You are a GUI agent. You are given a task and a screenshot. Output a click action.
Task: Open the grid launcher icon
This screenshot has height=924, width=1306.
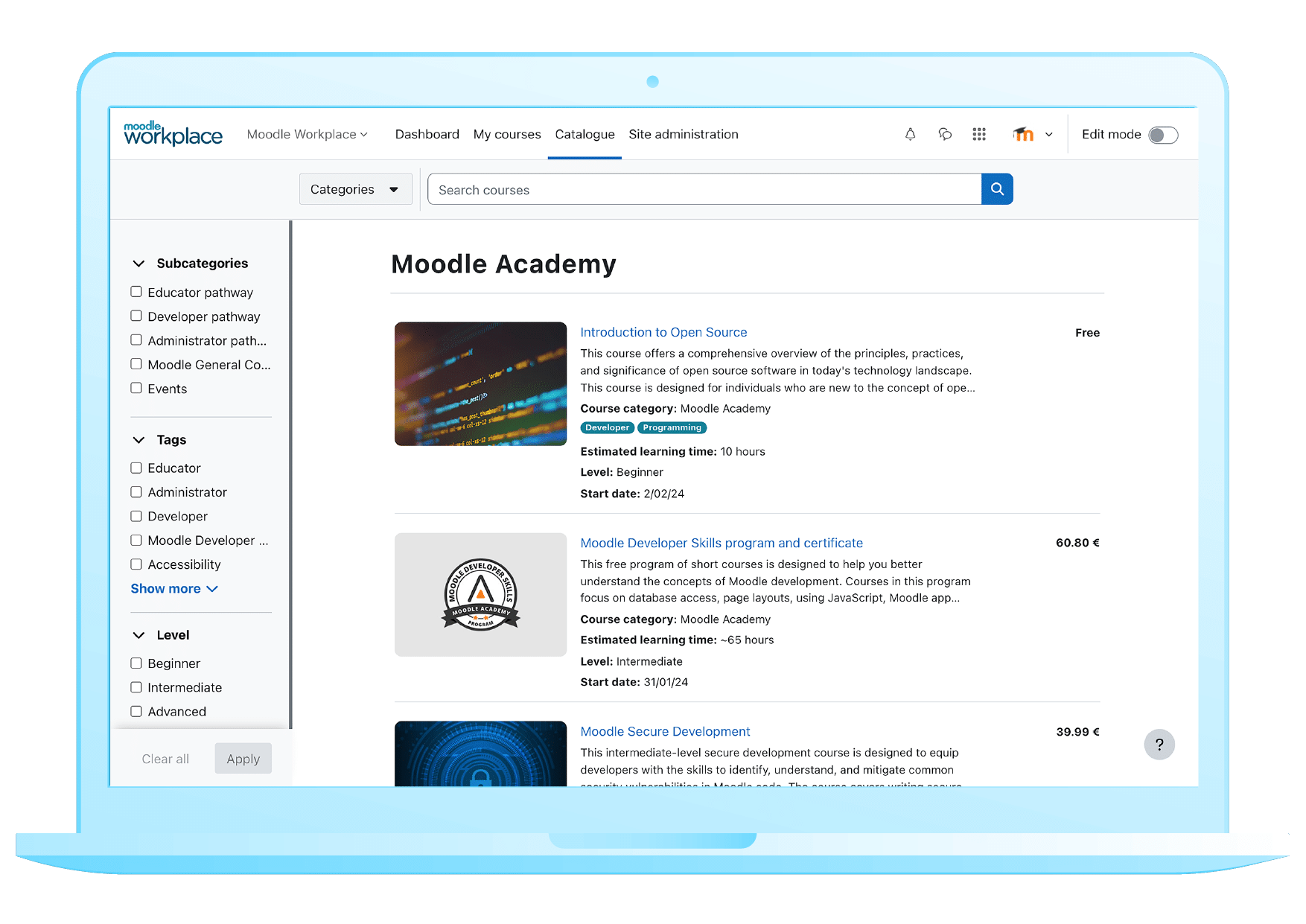979,134
